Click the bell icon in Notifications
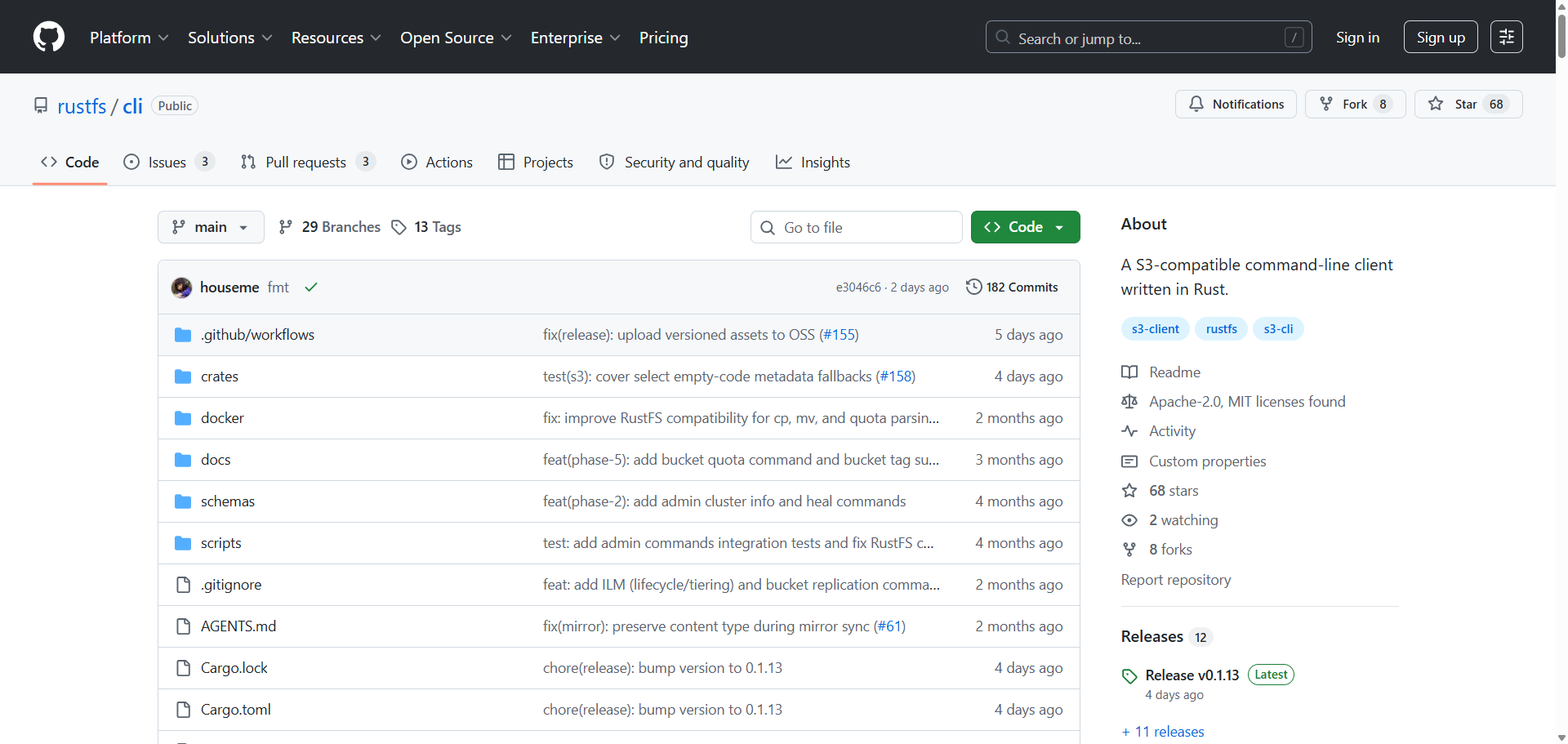This screenshot has width=1568, height=744. click(1196, 104)
